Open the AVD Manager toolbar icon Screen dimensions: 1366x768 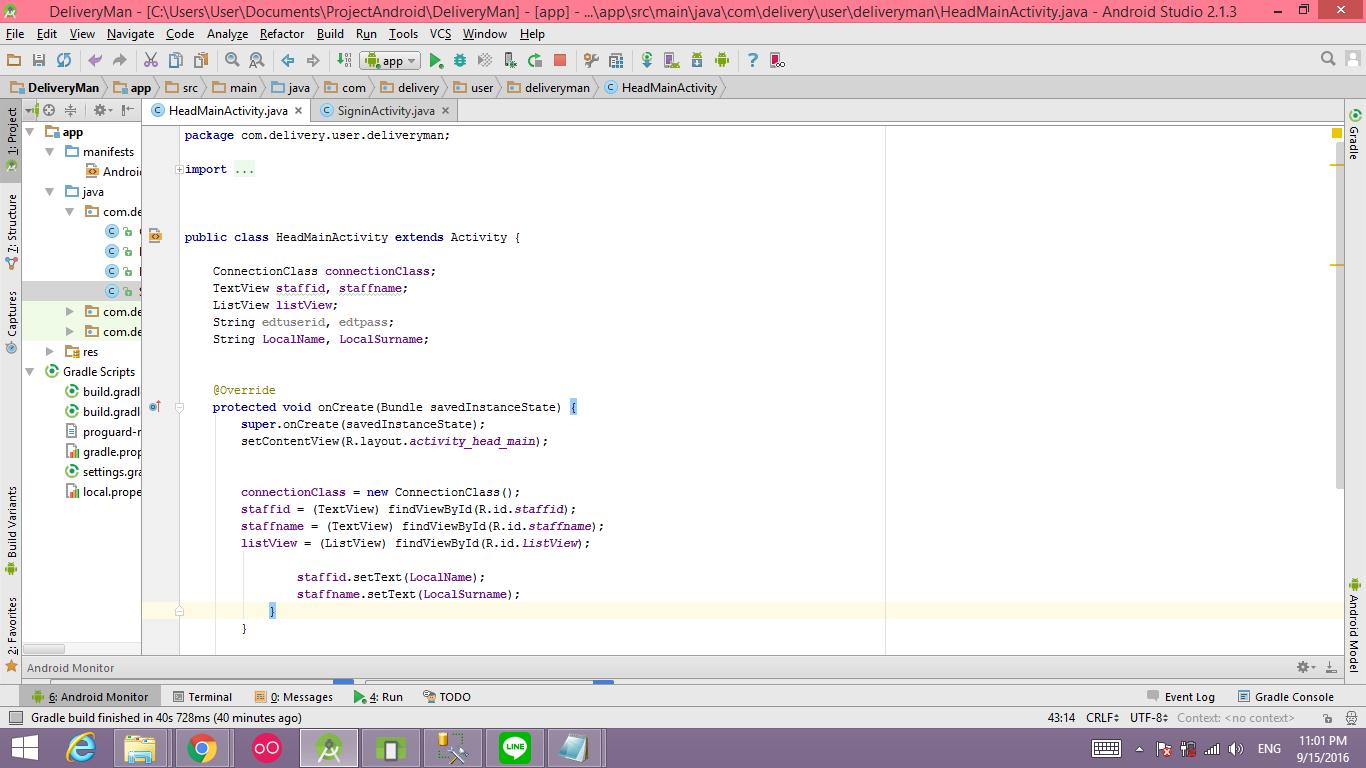tap(672, 61)
